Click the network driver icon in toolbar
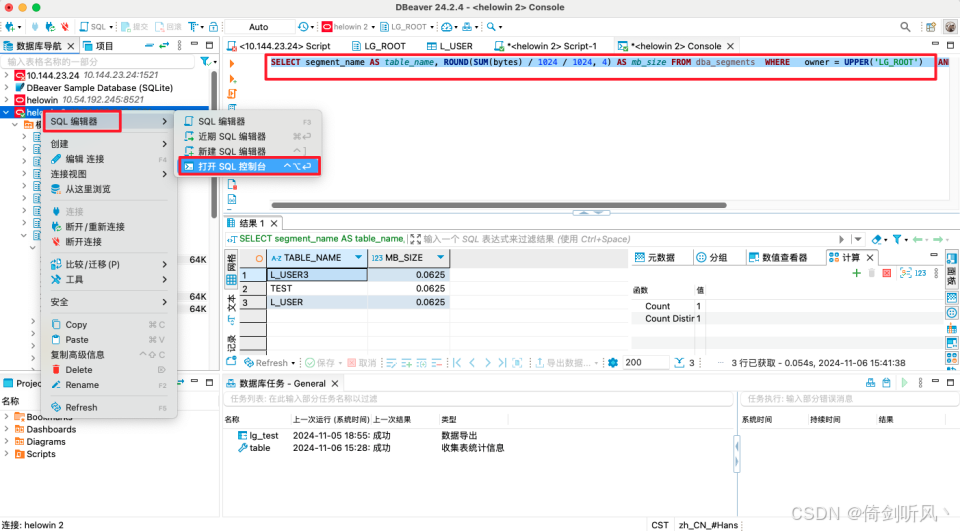This screenshot has height=531, width=960. point(467,27)
